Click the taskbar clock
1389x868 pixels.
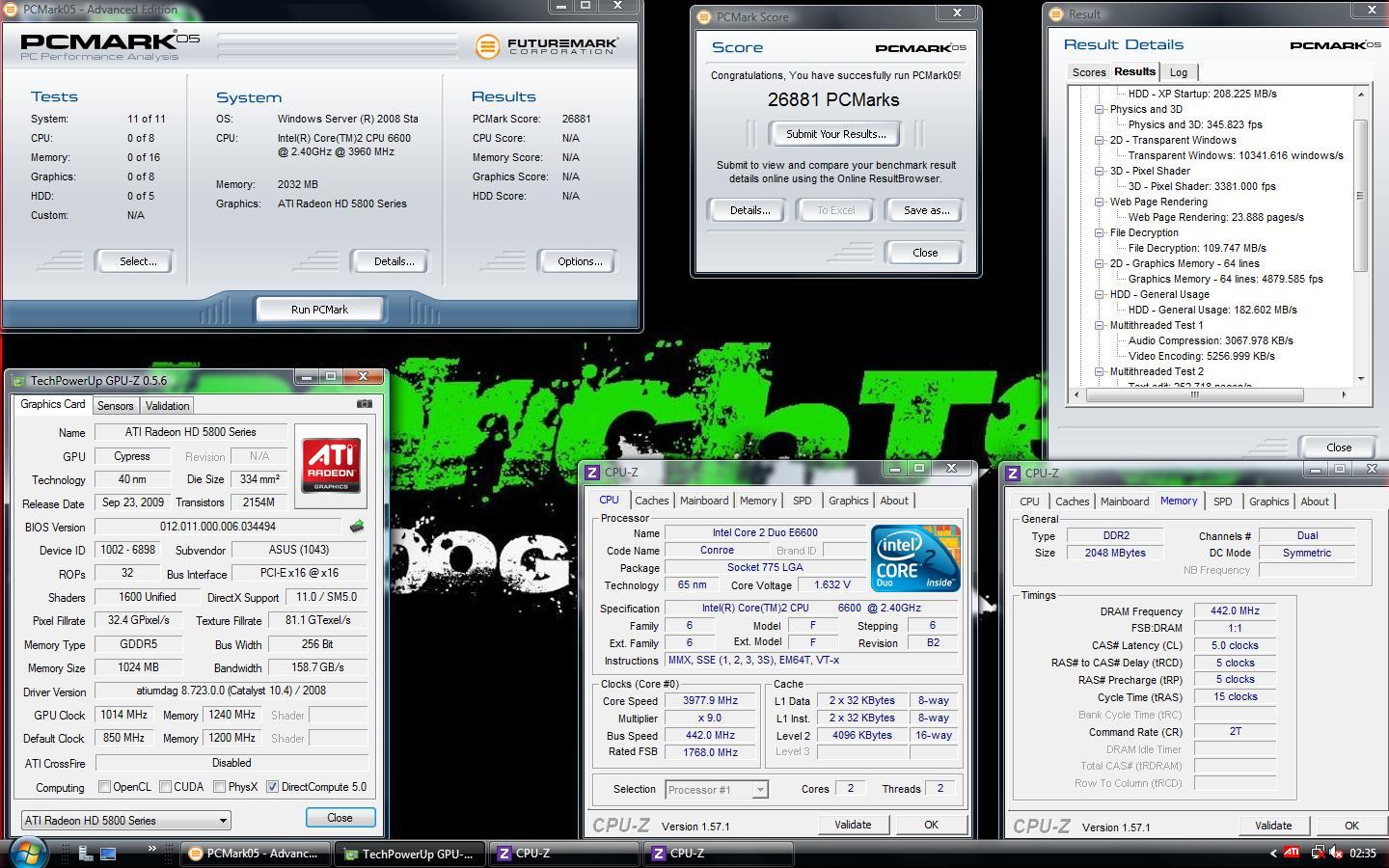click(x=1363, y=854)
